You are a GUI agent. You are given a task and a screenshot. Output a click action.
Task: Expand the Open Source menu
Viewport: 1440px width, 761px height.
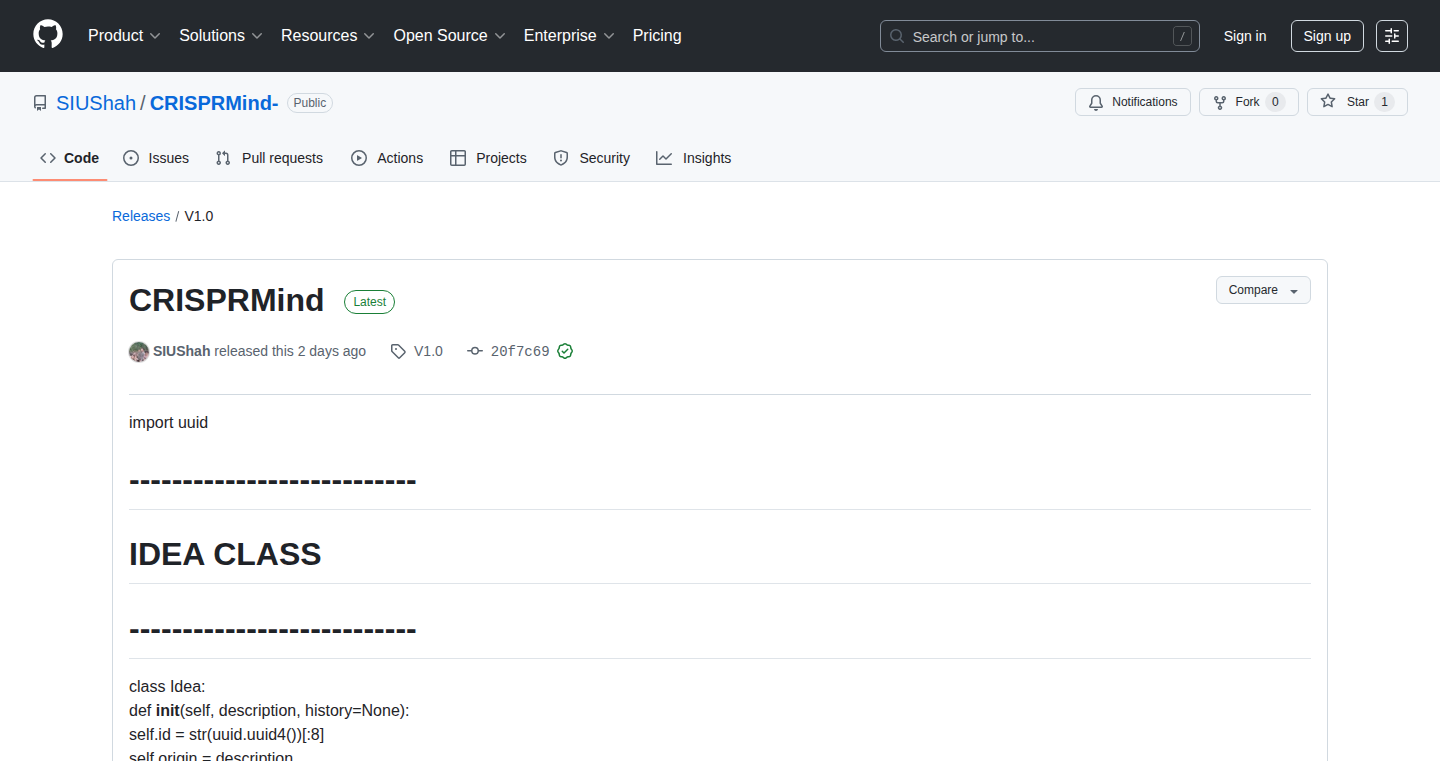pyautogui.click(x=449, y=35)
